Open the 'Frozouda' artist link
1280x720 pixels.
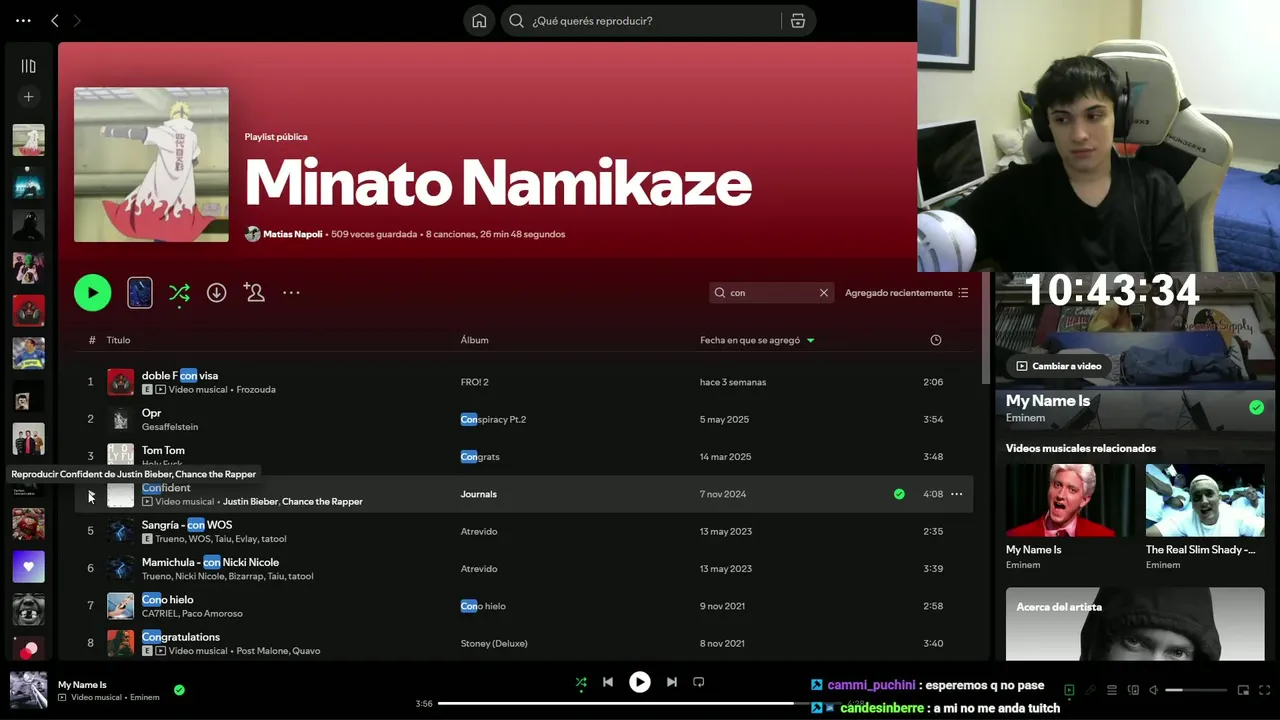tap(256, 390)
